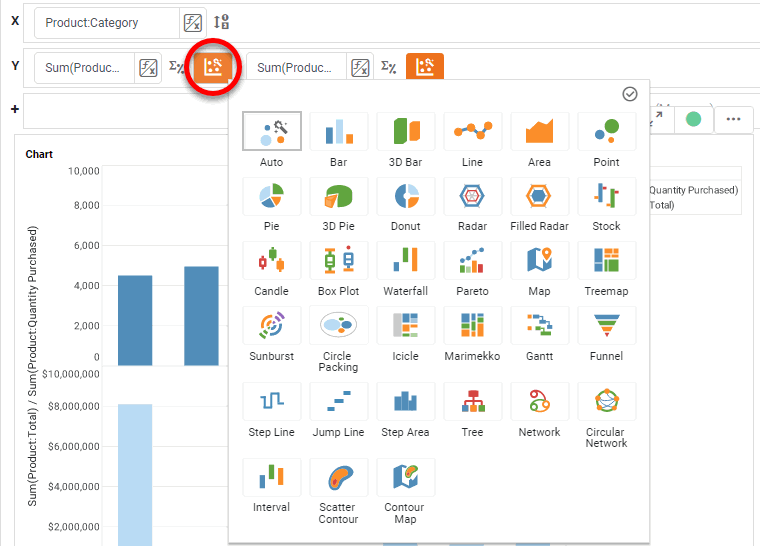Screen dimensions: 760x546
Task: Choose the Contour Map chart
Action: point(405,478)
